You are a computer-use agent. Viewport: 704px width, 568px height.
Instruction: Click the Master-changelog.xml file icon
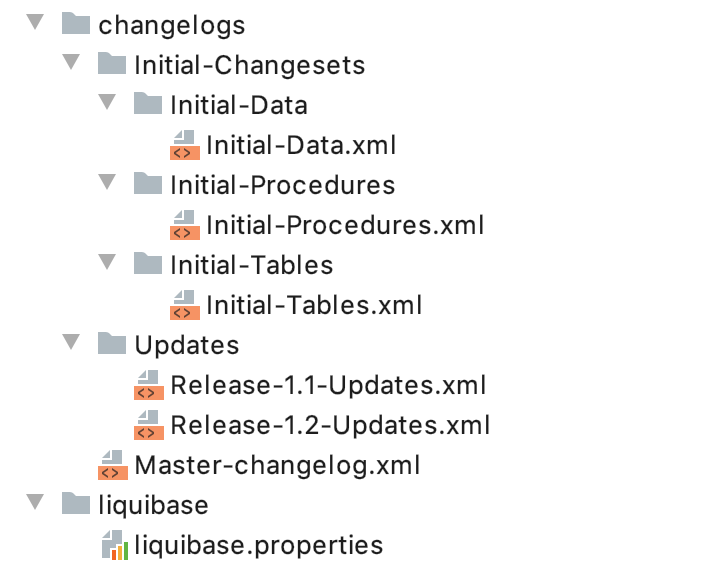(113, 465)
